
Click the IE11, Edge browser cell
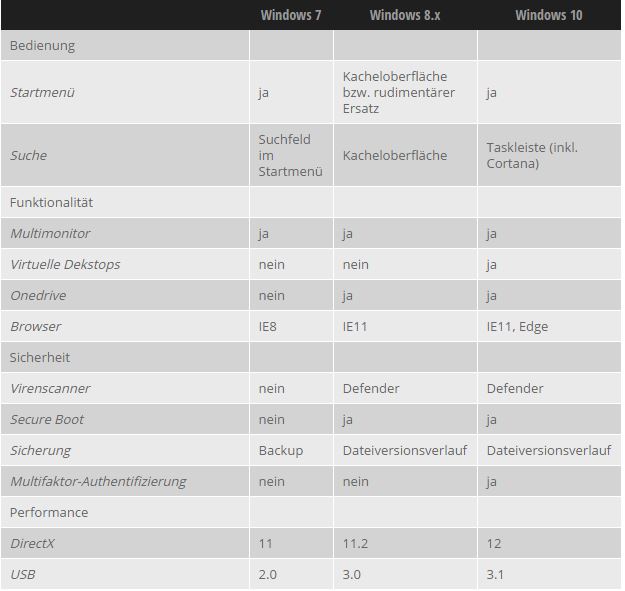click(517, 327)
